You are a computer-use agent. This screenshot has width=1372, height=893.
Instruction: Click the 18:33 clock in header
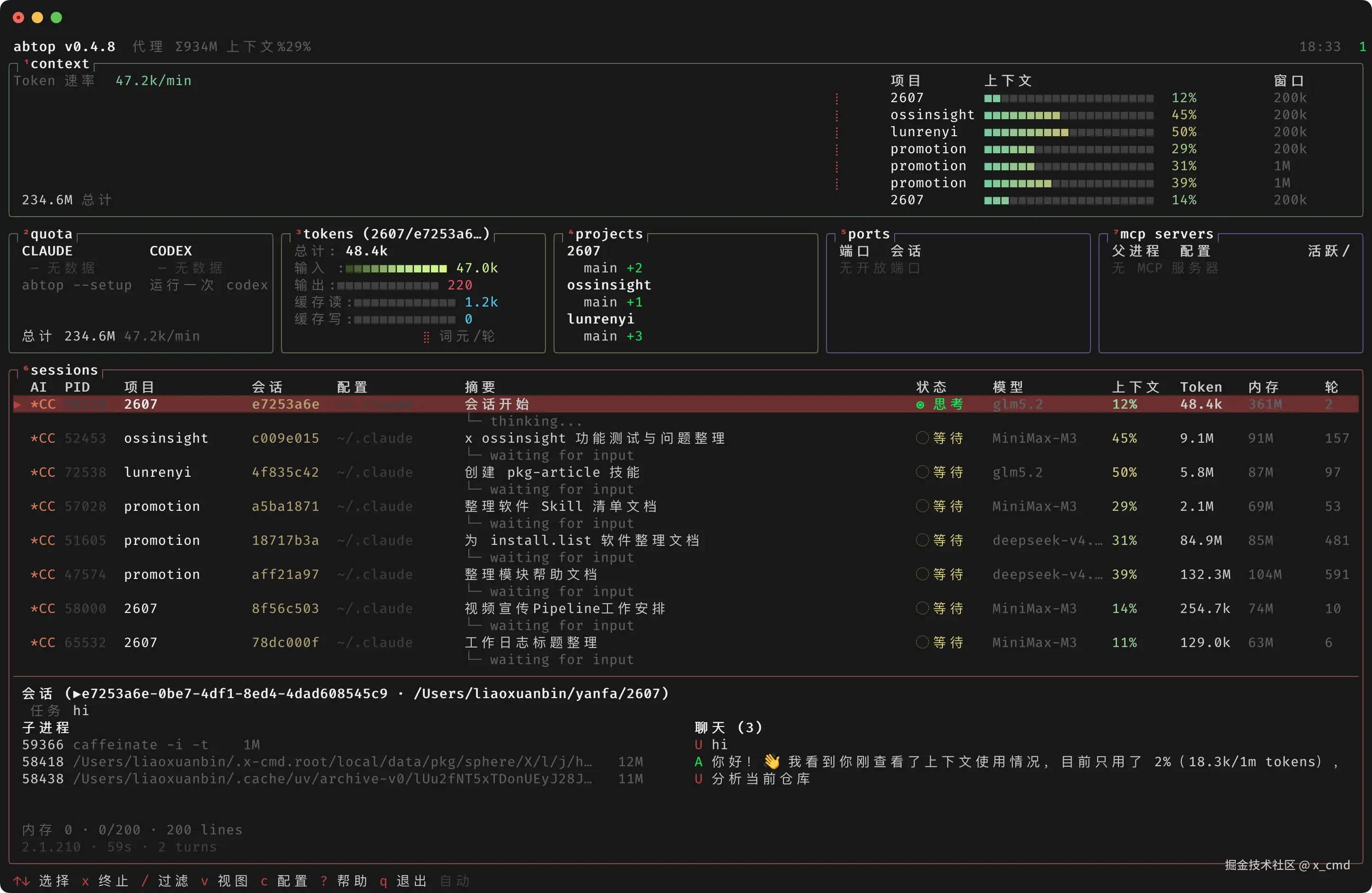pos(1319,47)
